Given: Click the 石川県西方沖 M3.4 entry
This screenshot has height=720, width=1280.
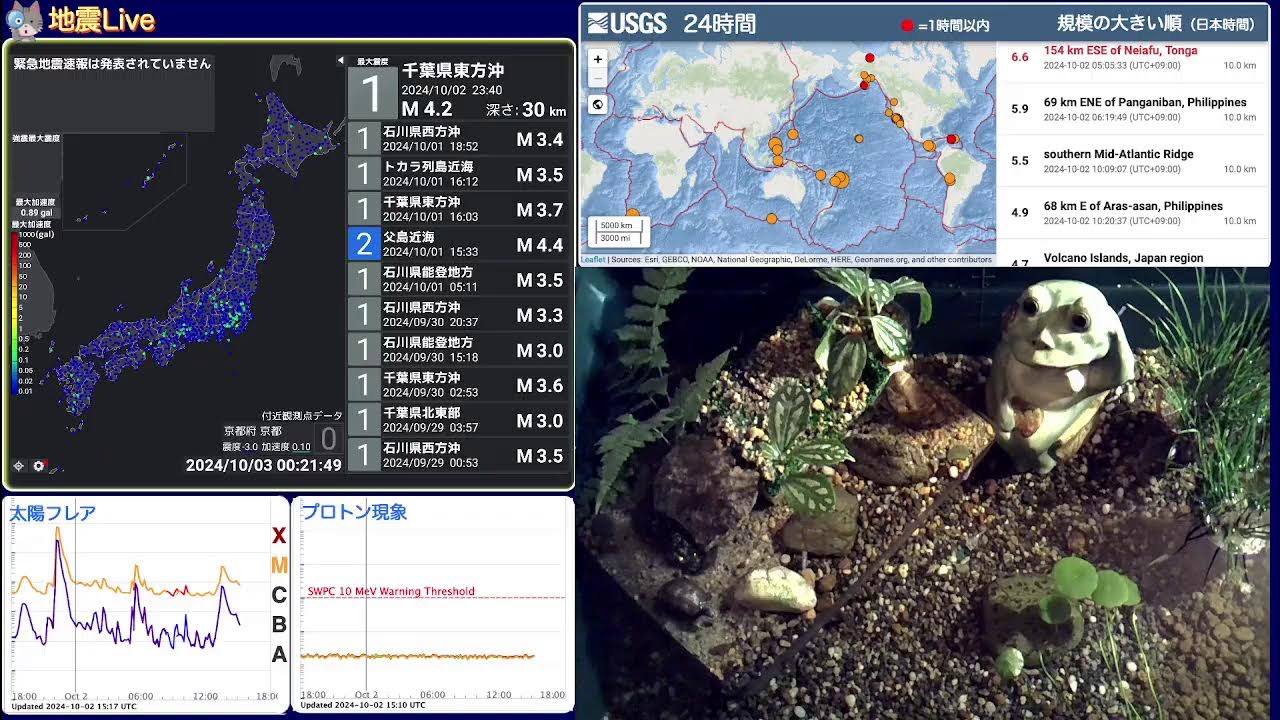Looking at the screenshot, I should pyautogui.click(x=458, y=139).
